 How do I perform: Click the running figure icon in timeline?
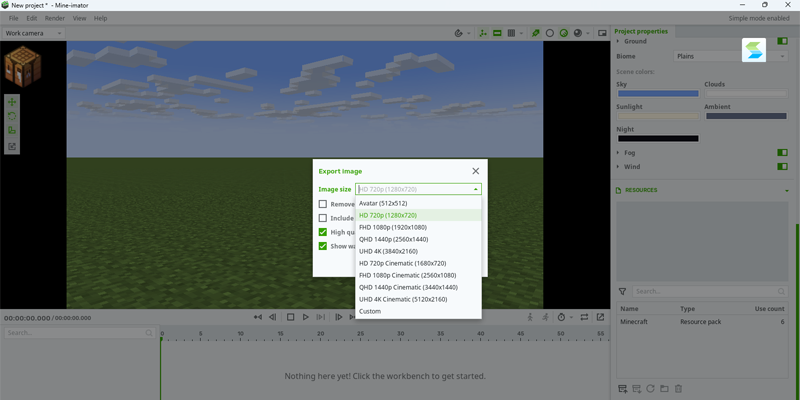pos(545,317)
